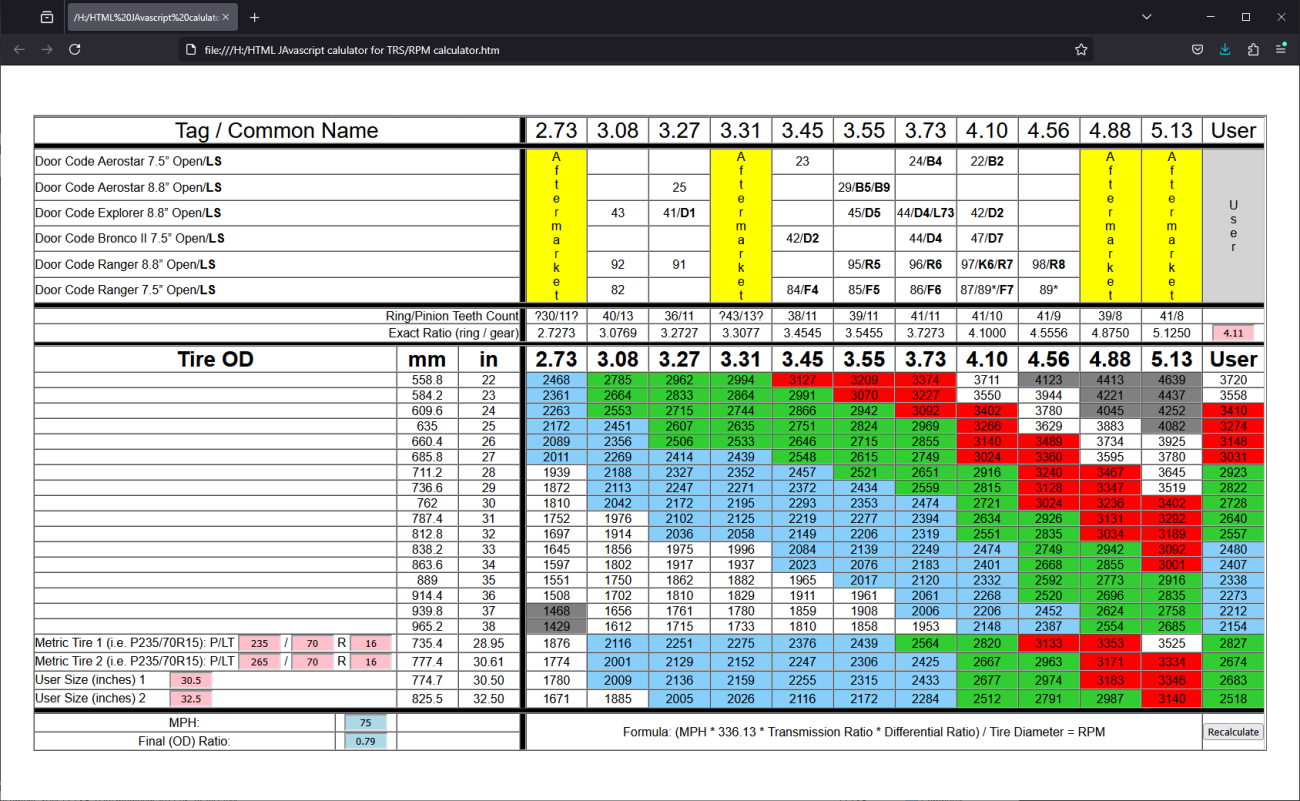The height and width of the screenshot is (801, 1300).
Task: Edit Metric Tire 1 rim size field
Action: pos(370,642)
